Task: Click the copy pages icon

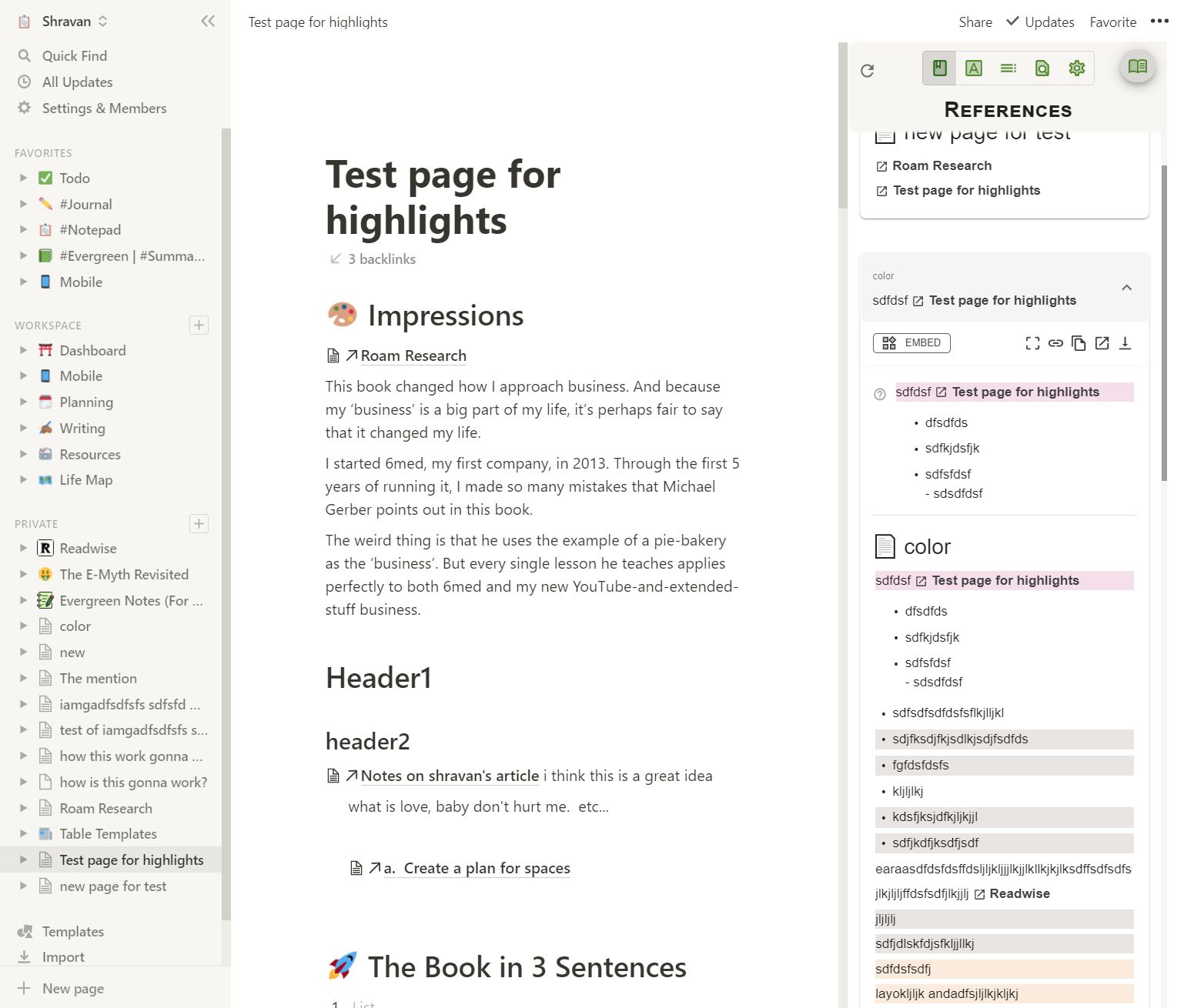Action: point(1079,343)
